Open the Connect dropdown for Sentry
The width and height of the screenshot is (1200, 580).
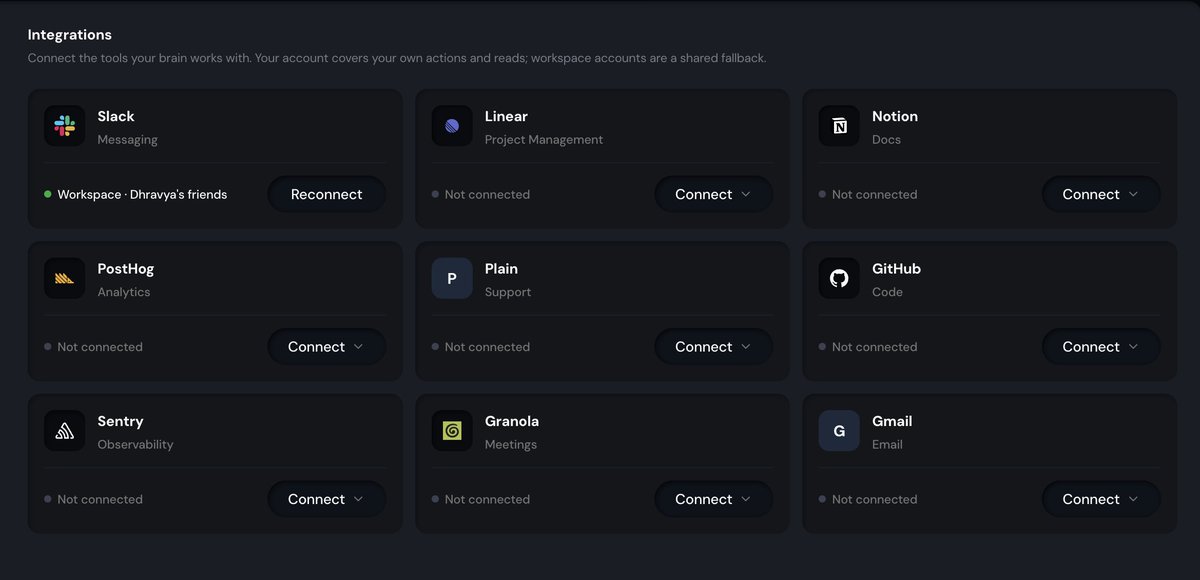pos(327,499)
